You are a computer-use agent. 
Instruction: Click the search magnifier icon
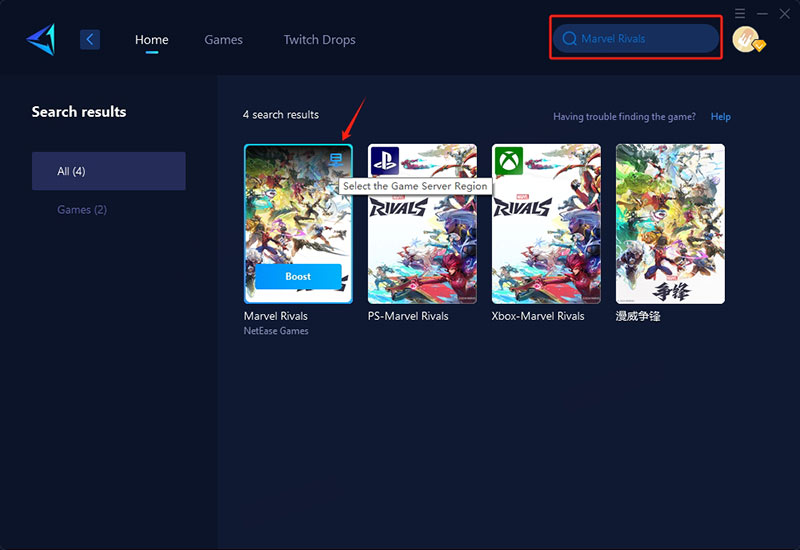pyautogui.click(x=569, y=39)
